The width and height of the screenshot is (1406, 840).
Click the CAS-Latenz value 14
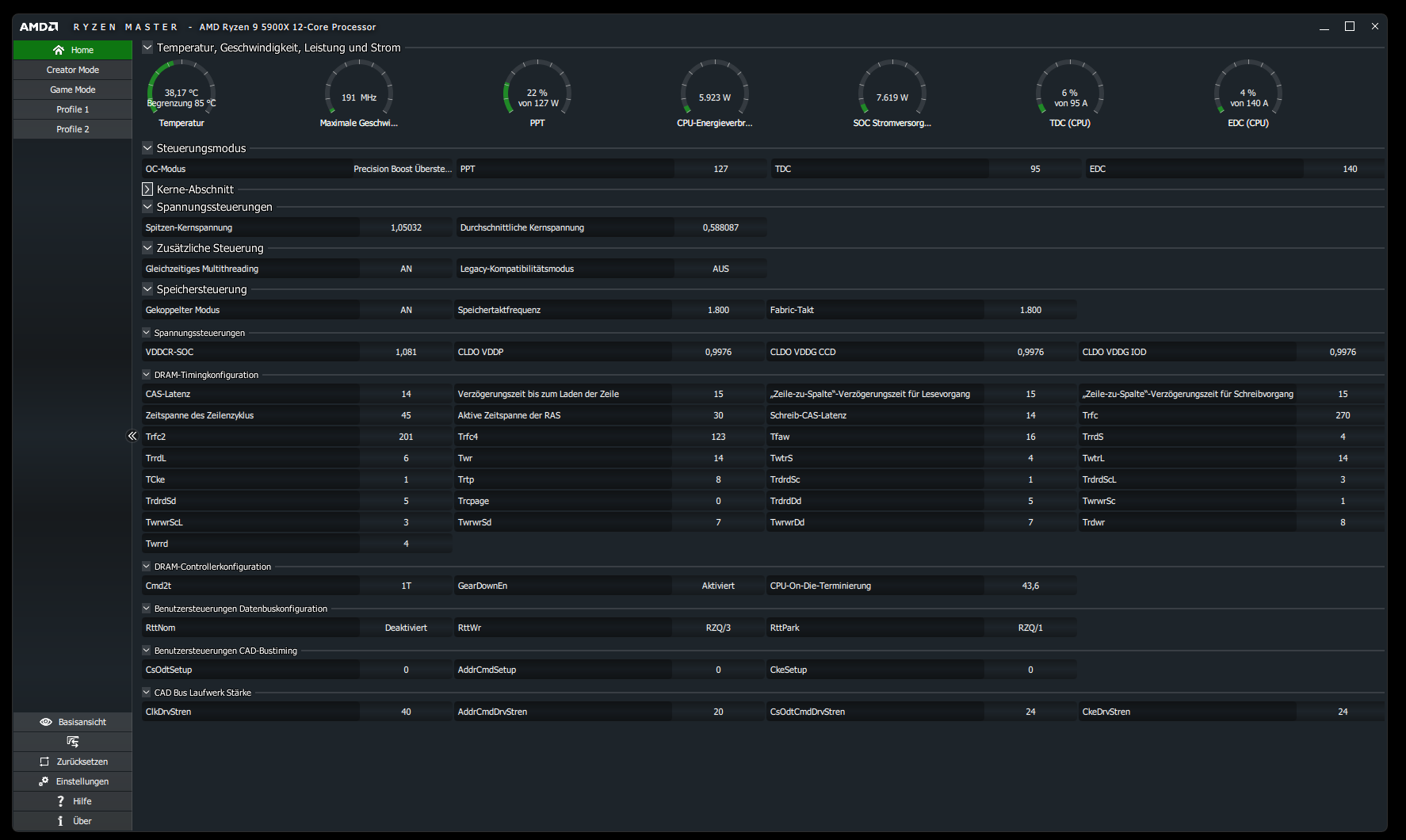[406, 394]
